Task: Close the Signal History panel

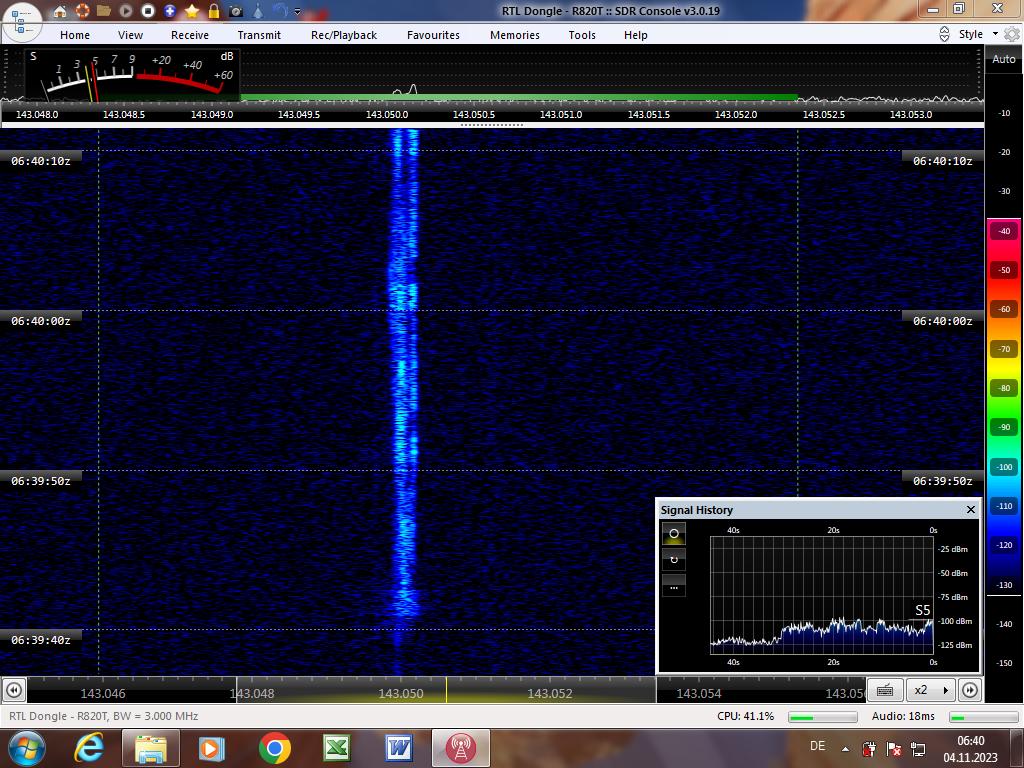Action: [970, 509]
